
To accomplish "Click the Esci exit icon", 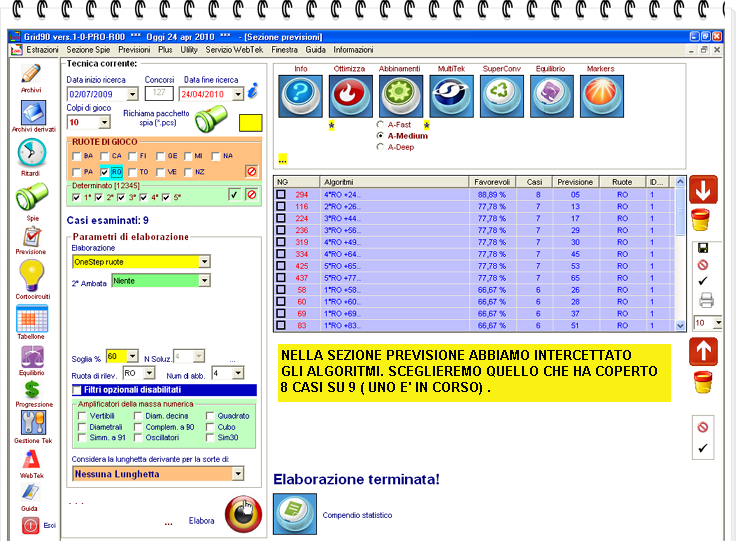I will point(31,526).
